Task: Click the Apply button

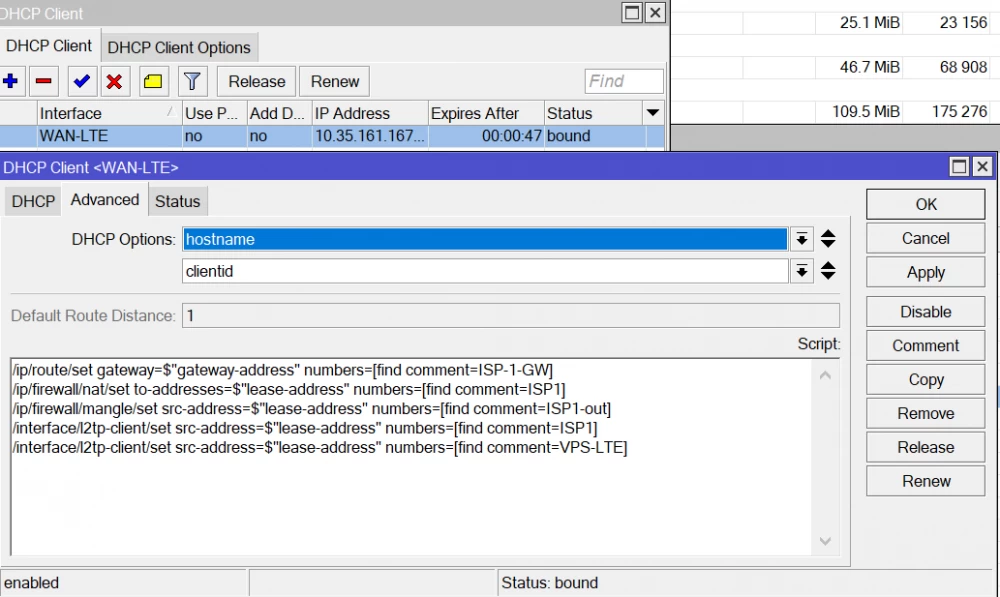Action: tap(924, 272)
